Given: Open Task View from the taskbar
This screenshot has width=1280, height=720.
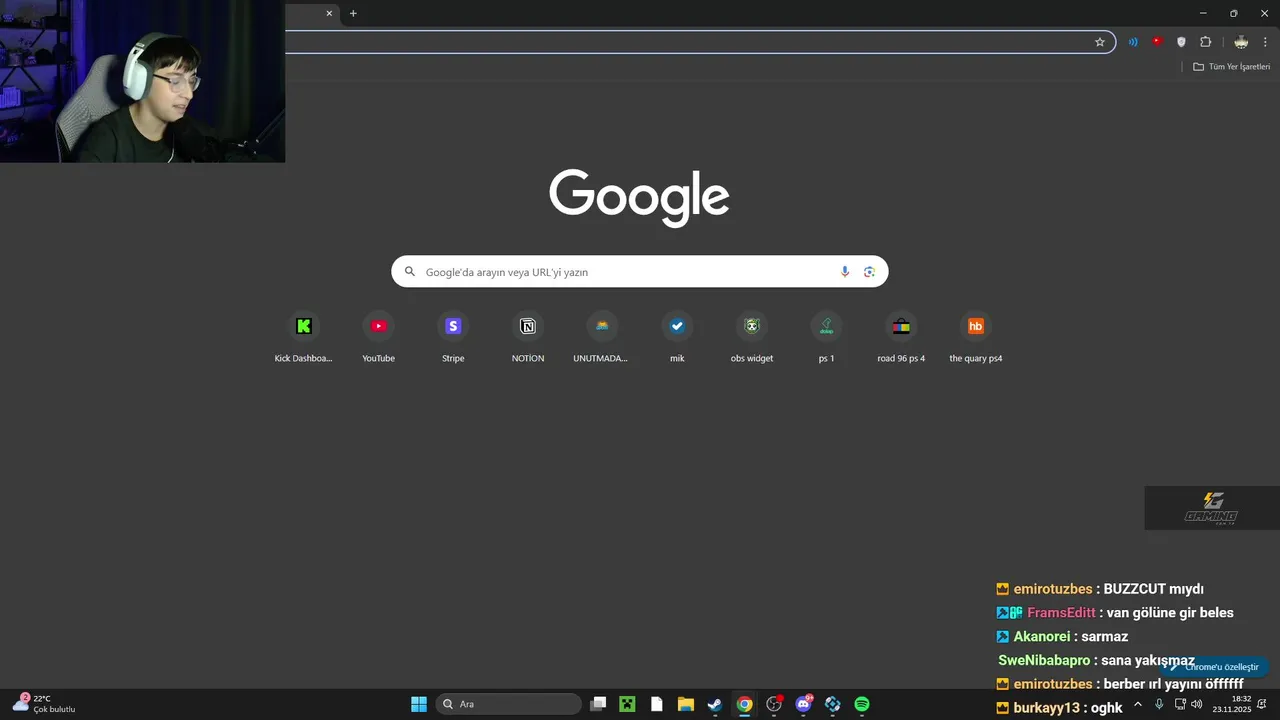Looking at the screenshot, I should tap(598, 704).
